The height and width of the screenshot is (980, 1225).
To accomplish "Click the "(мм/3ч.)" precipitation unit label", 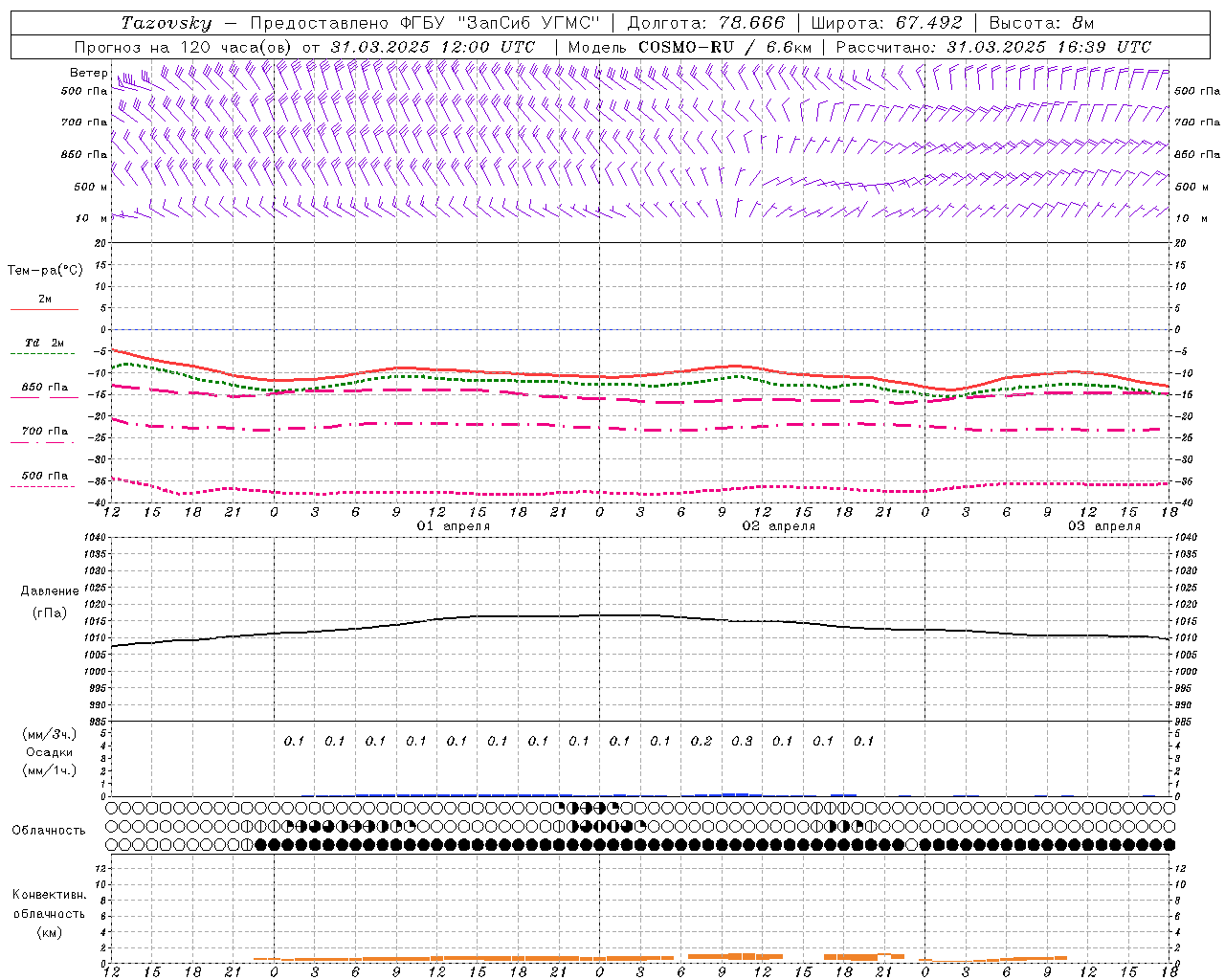I will (50, 735).
